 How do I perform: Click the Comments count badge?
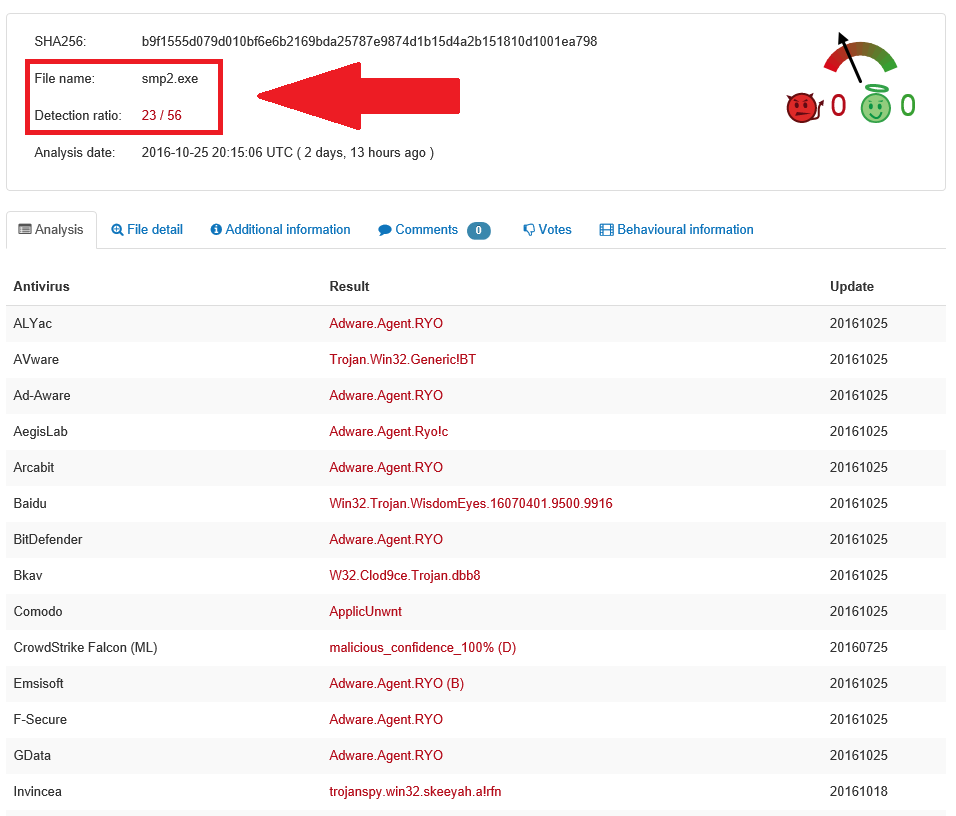click(x=479, y=231)
